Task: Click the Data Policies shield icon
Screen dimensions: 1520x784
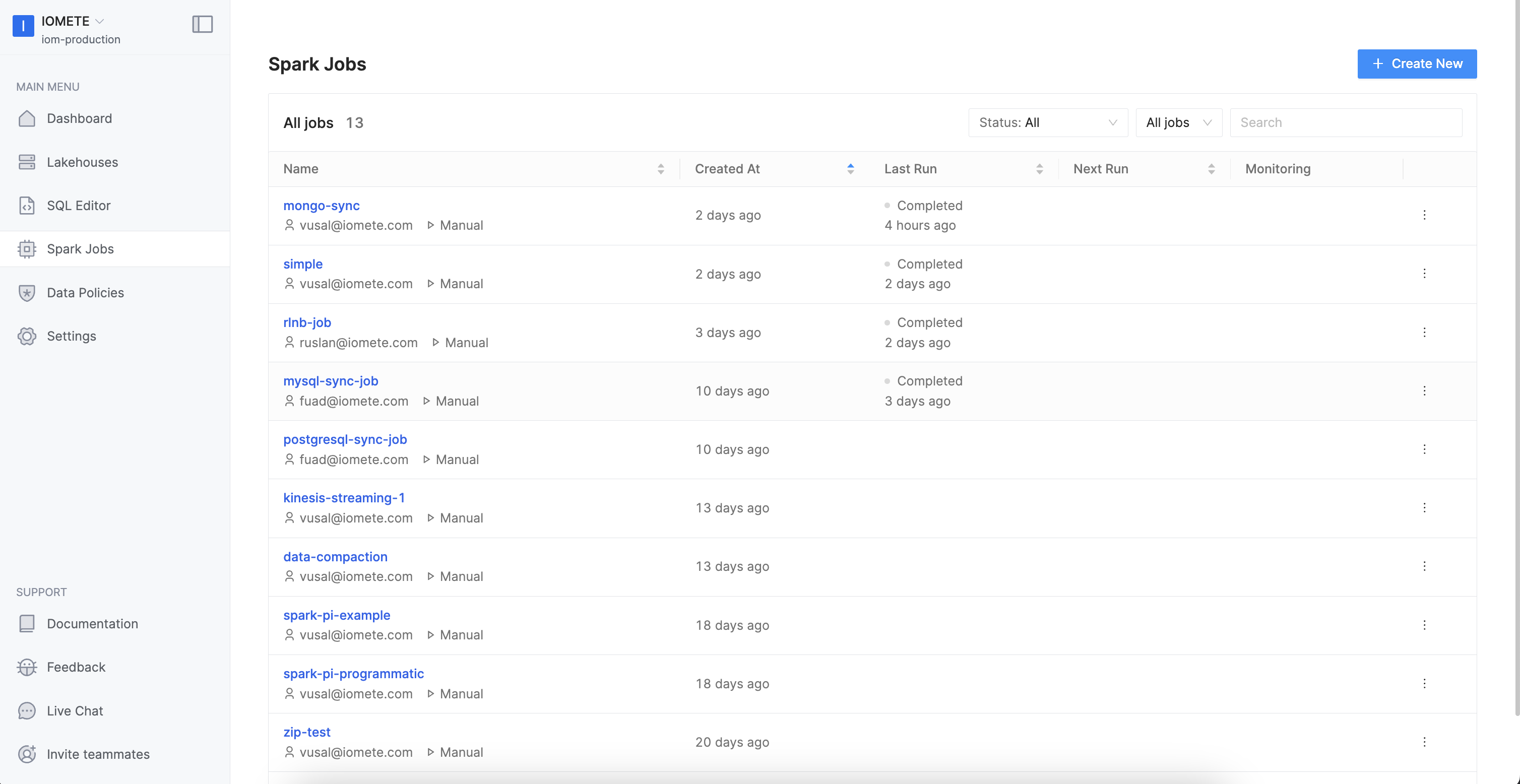Action: pyautogui.click(x=27, y=293)
